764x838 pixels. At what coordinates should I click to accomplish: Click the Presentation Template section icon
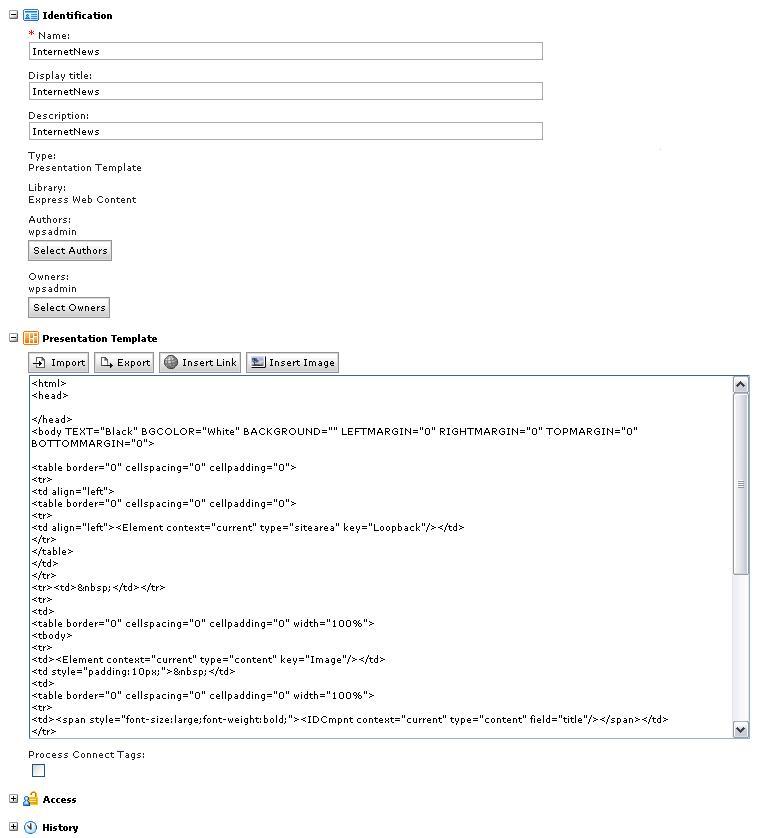click(x=31, y=338)
